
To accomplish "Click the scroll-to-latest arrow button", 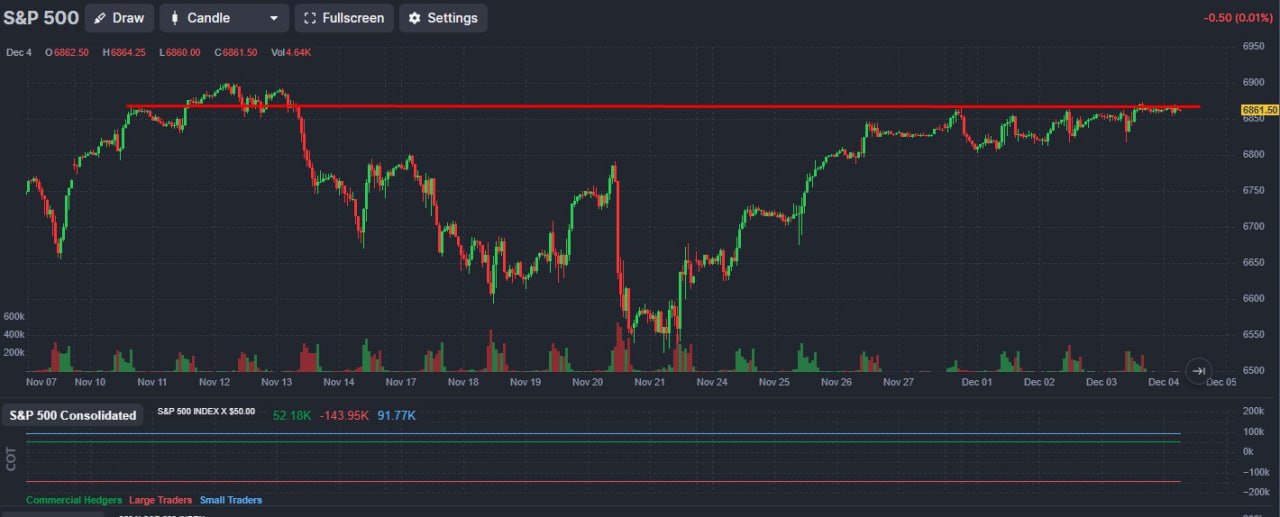I will (x=1198, y=370).
